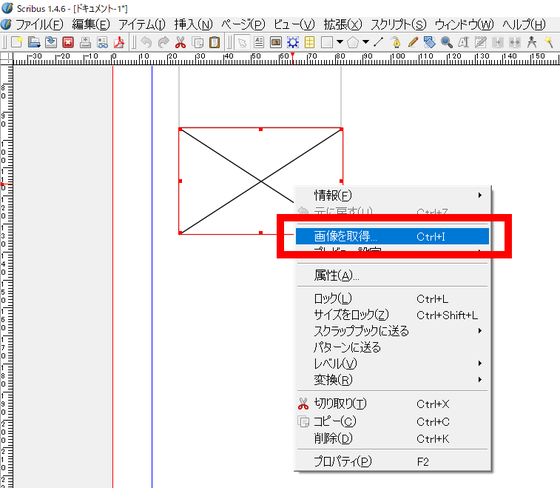Open the Story Editor icon
560x488 pixels.
pos(480,43)
